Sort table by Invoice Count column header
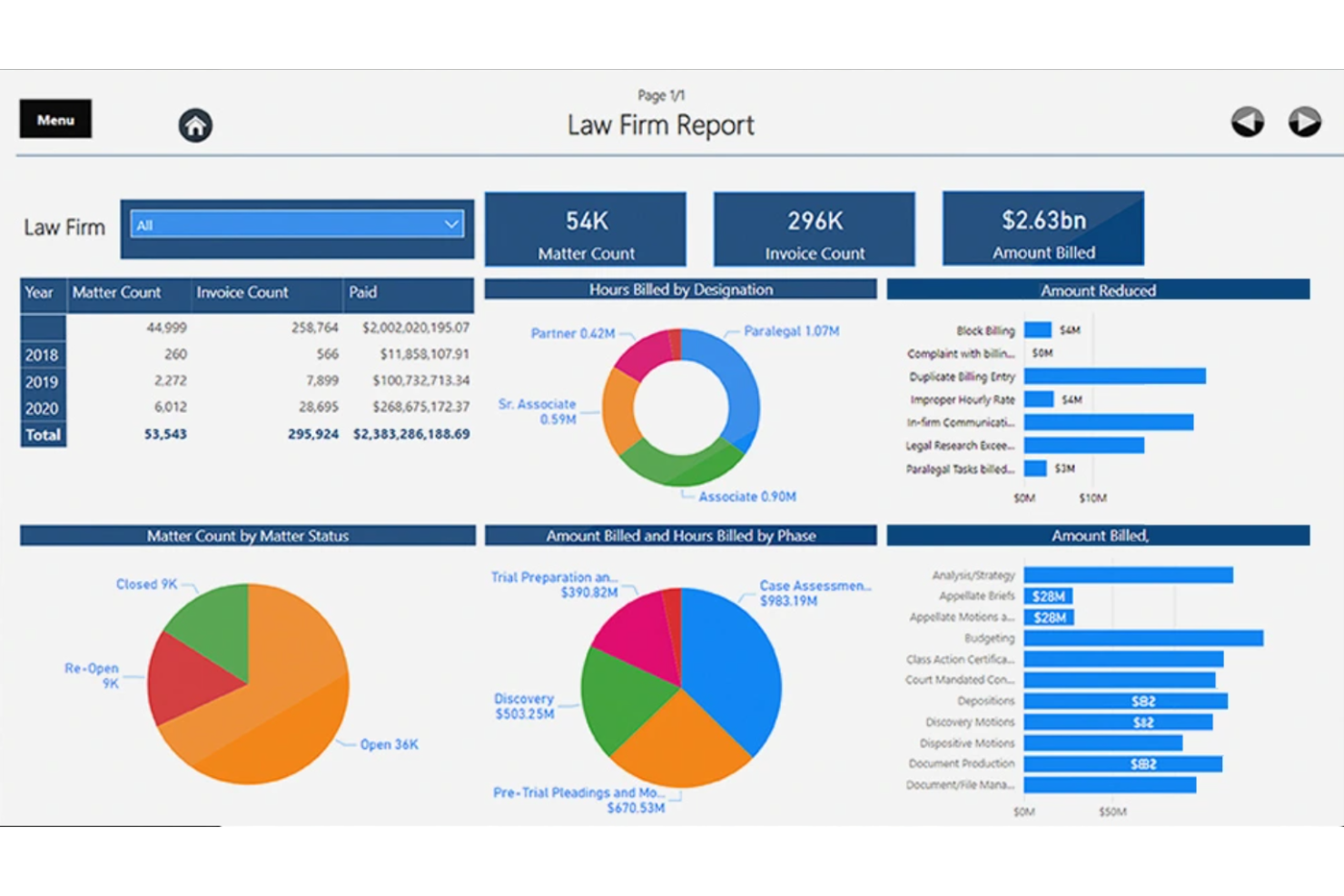This screenshot has height=896, width=1344. click(242, 292)
